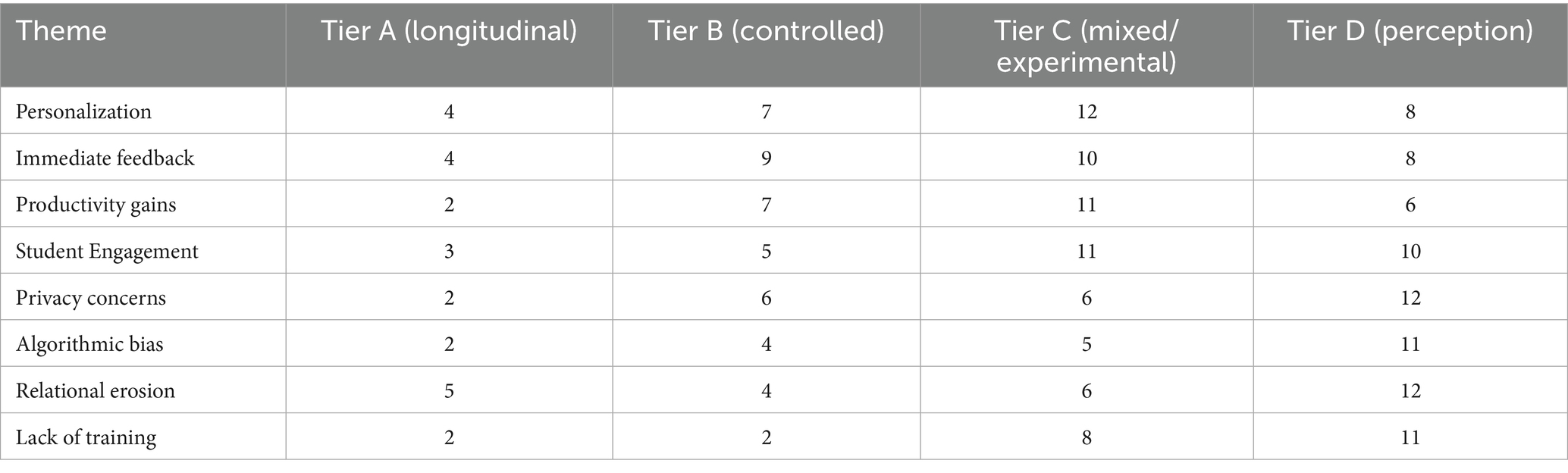Select the Tier A (longitudinal) header
1568x473 pixels.
449,31
